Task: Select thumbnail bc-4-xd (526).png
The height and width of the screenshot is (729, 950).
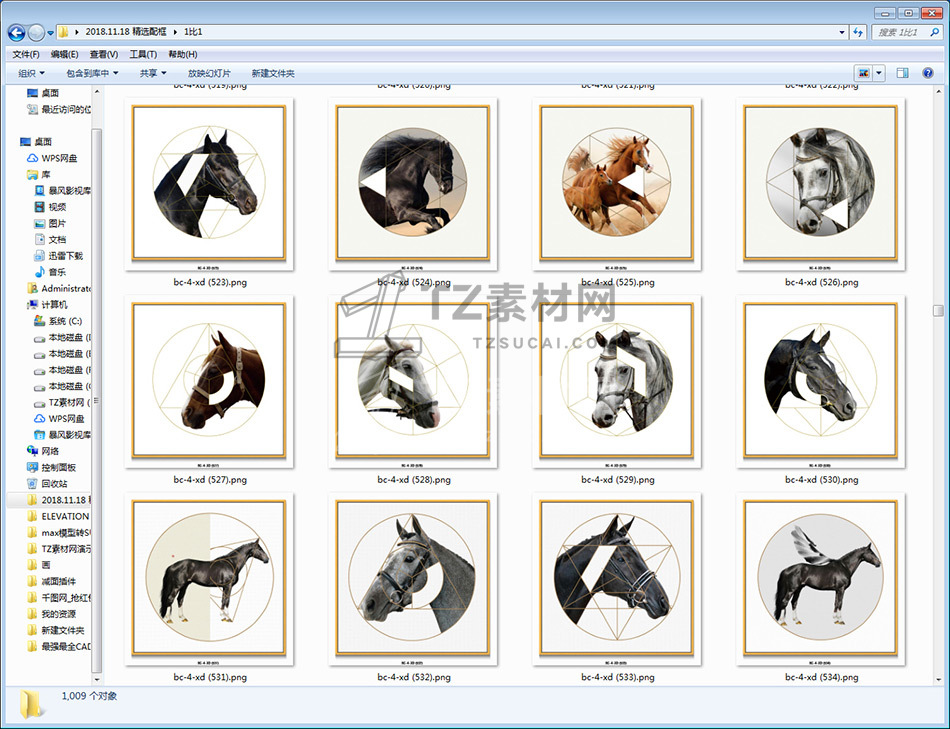Action: coord(821,184)
